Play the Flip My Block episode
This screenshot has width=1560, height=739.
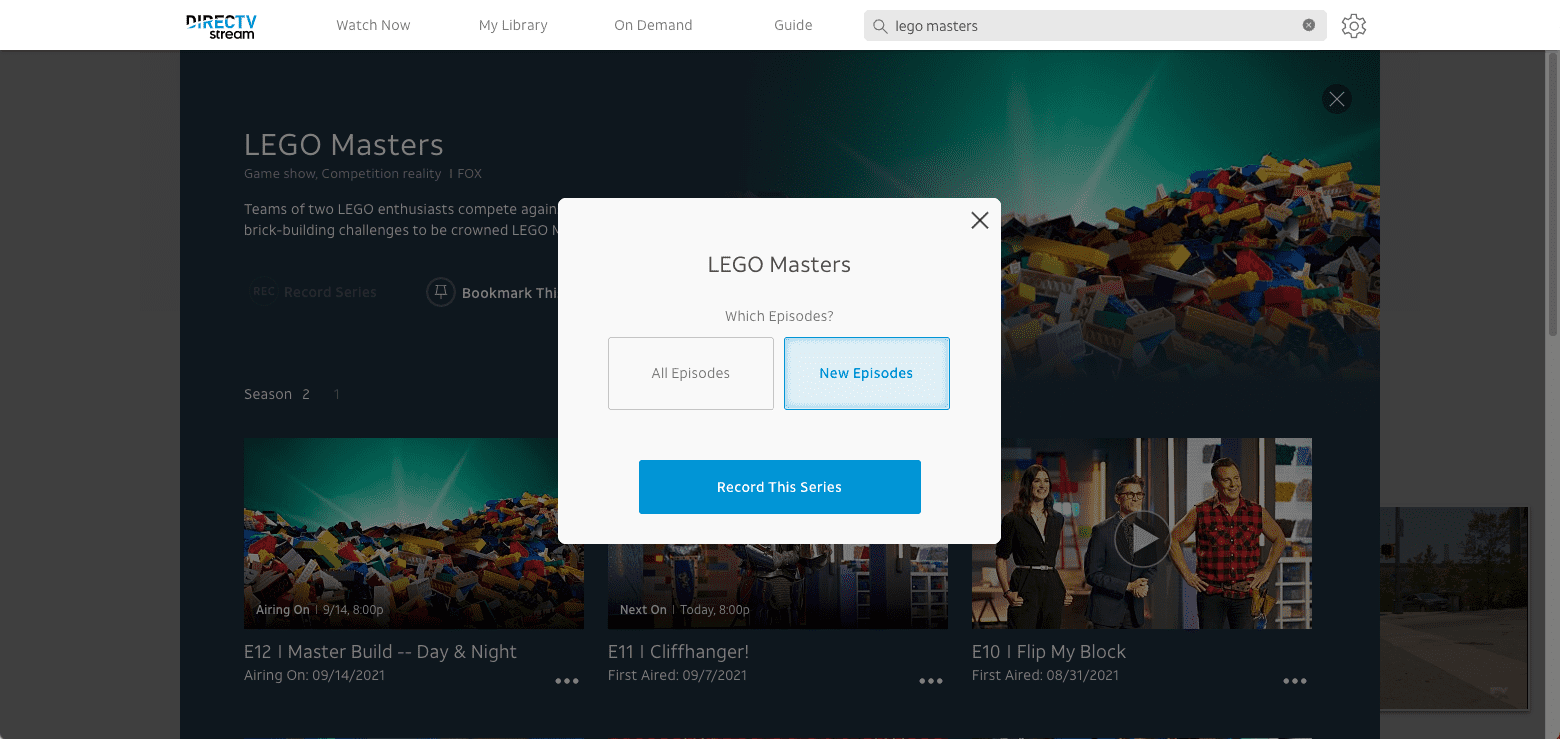[x=1142, y=539]
